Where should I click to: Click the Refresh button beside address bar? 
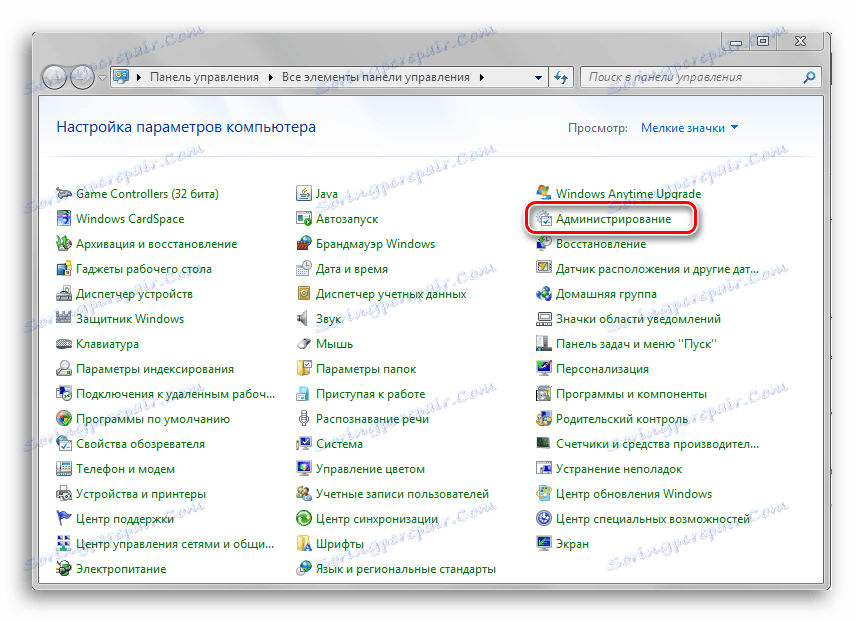click(561, 78)
